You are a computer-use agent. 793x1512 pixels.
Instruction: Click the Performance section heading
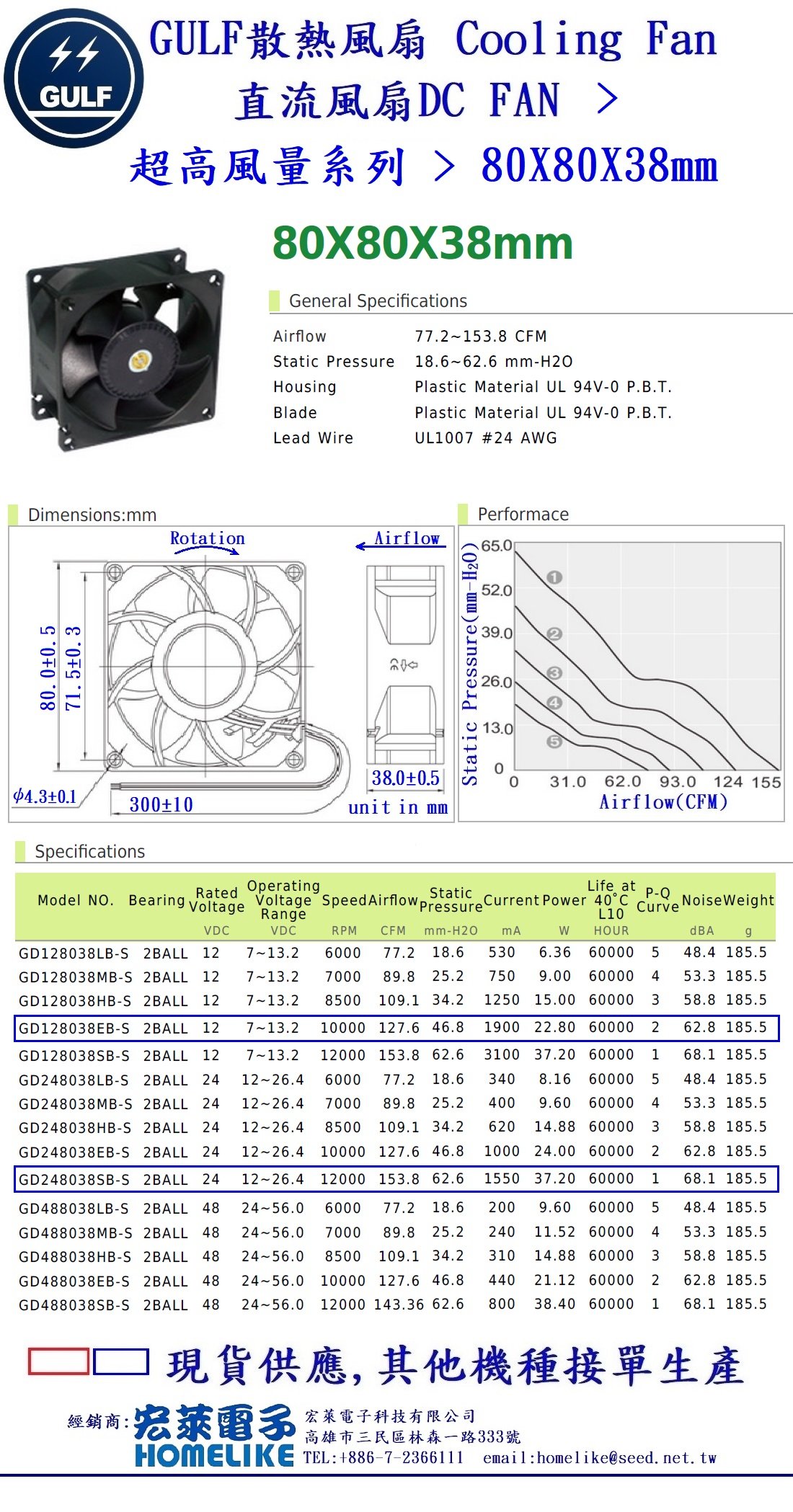[523, 514]
